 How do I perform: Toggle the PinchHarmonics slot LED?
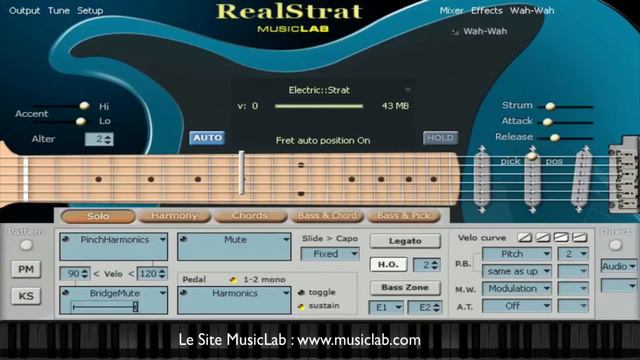[x=66, y=239]
